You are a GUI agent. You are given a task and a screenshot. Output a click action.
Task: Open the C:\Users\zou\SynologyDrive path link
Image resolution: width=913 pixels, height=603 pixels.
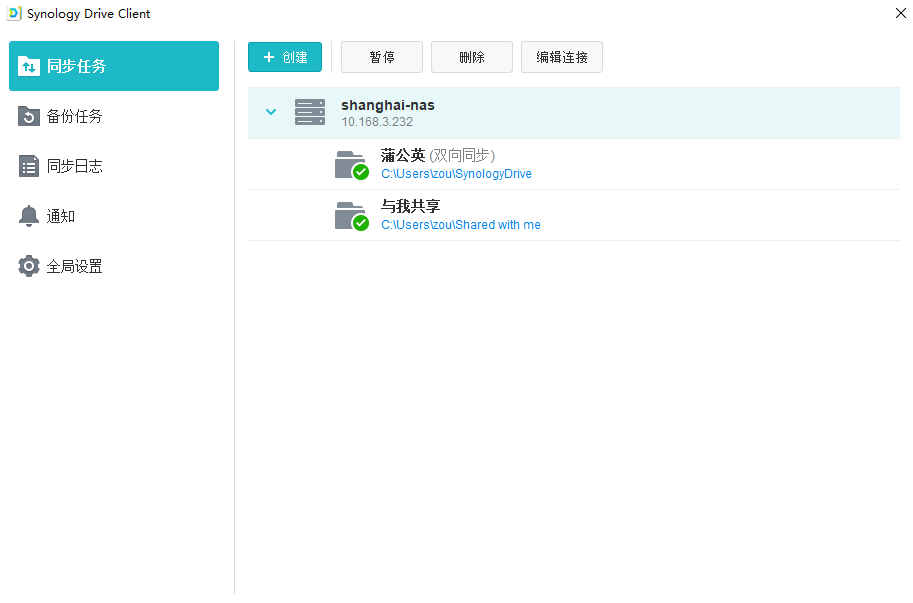[456, 174]
